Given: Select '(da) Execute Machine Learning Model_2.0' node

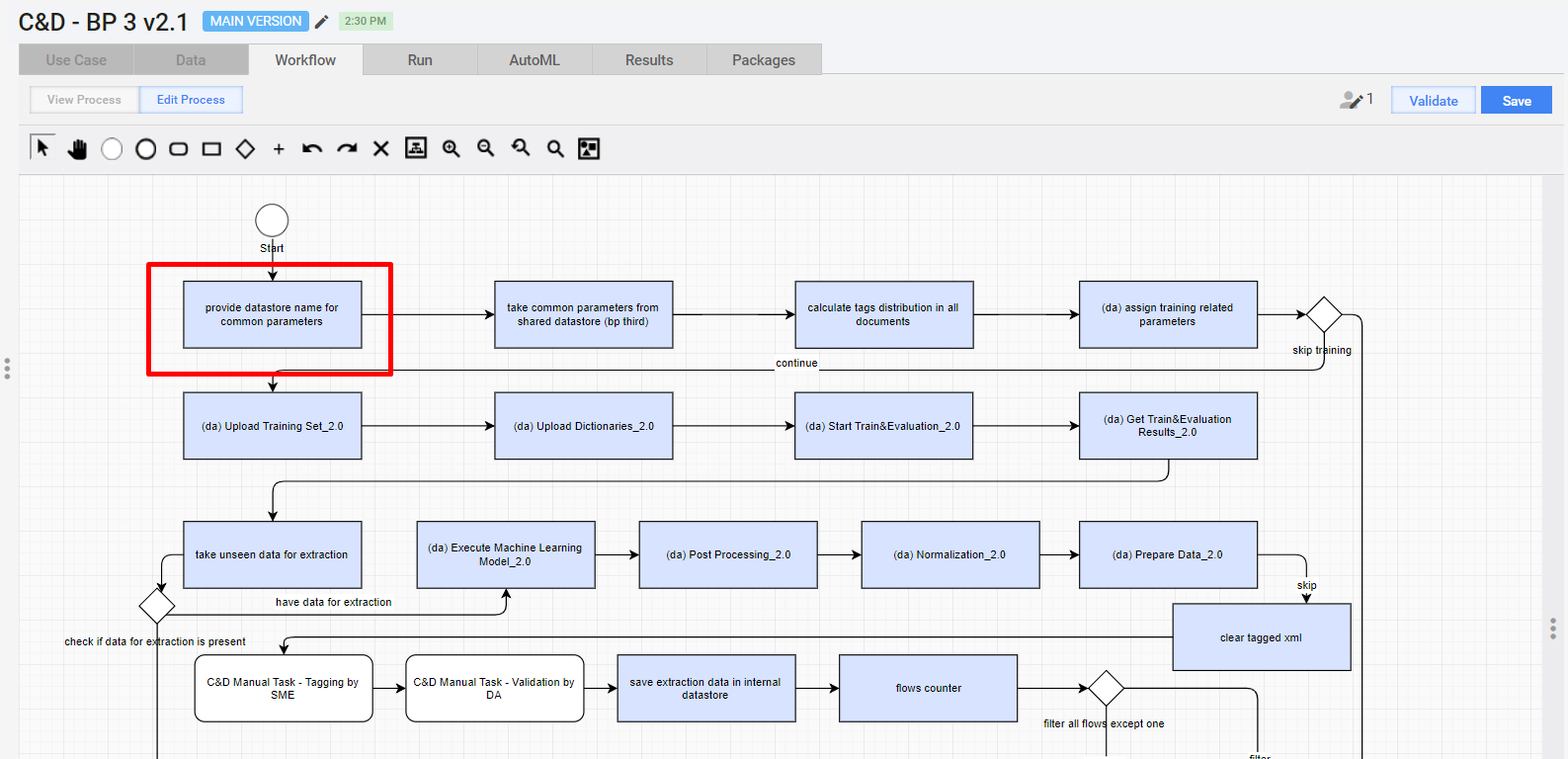Looking at the screenshot, I should [x=506, y=554].
